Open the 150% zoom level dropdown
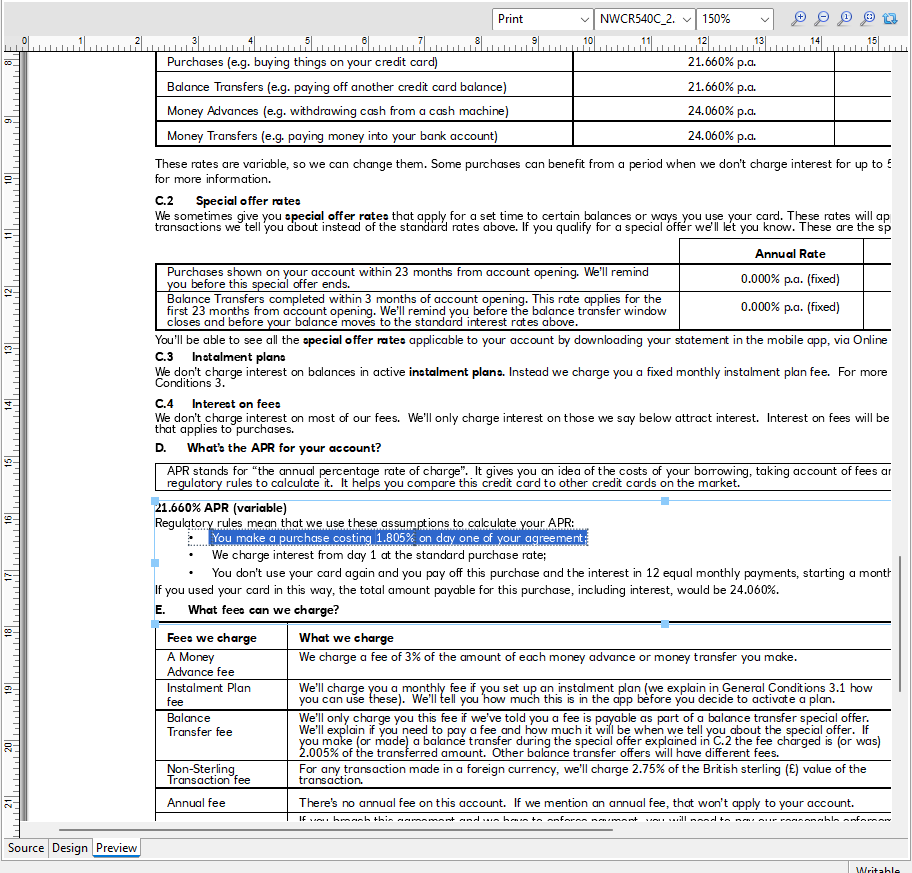Image resolution: width=912 pixels, height=873 pixels. click(x=736, y=19)
